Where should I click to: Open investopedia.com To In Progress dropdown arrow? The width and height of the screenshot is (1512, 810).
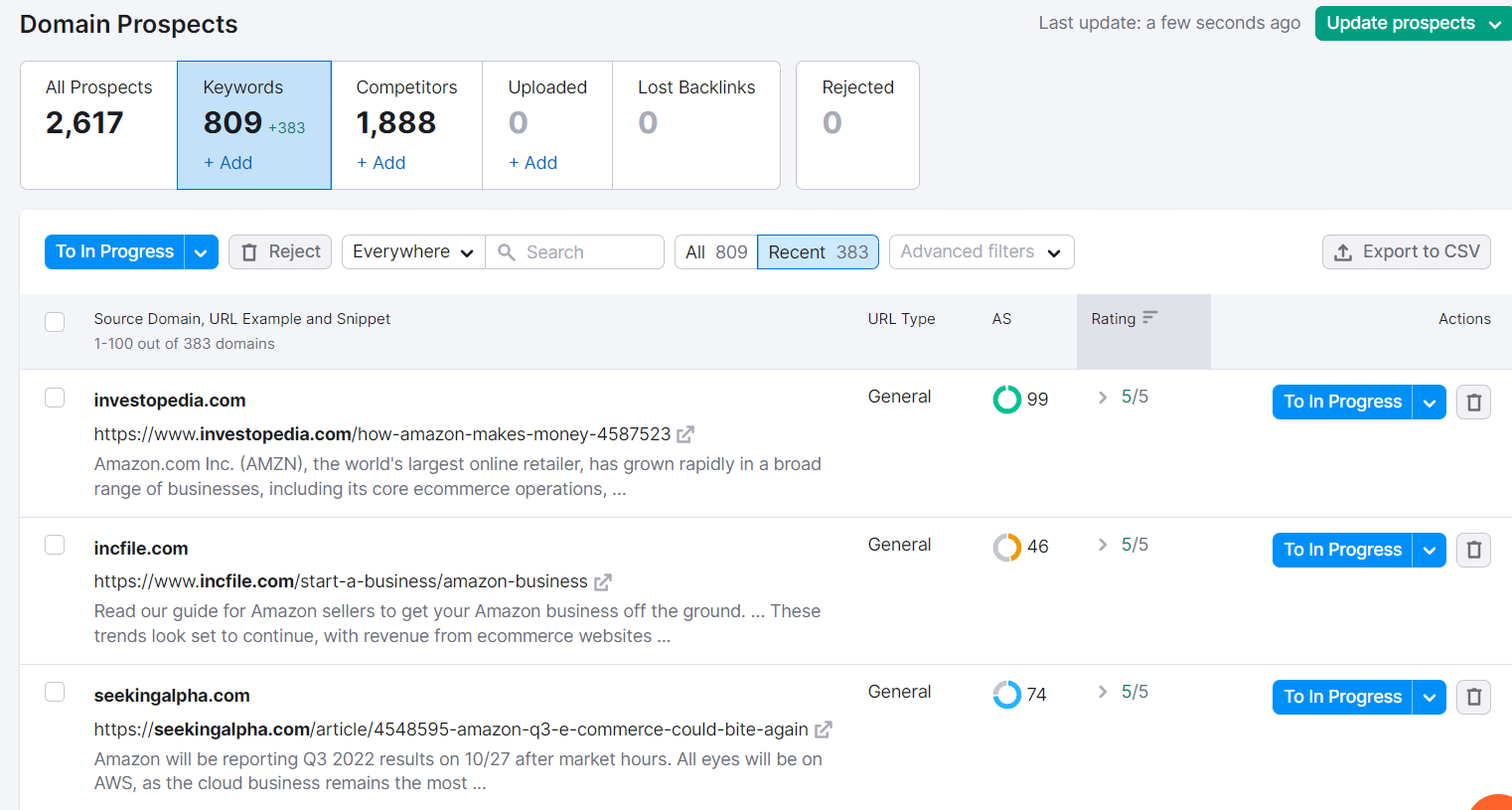(x=1429, y=403)
